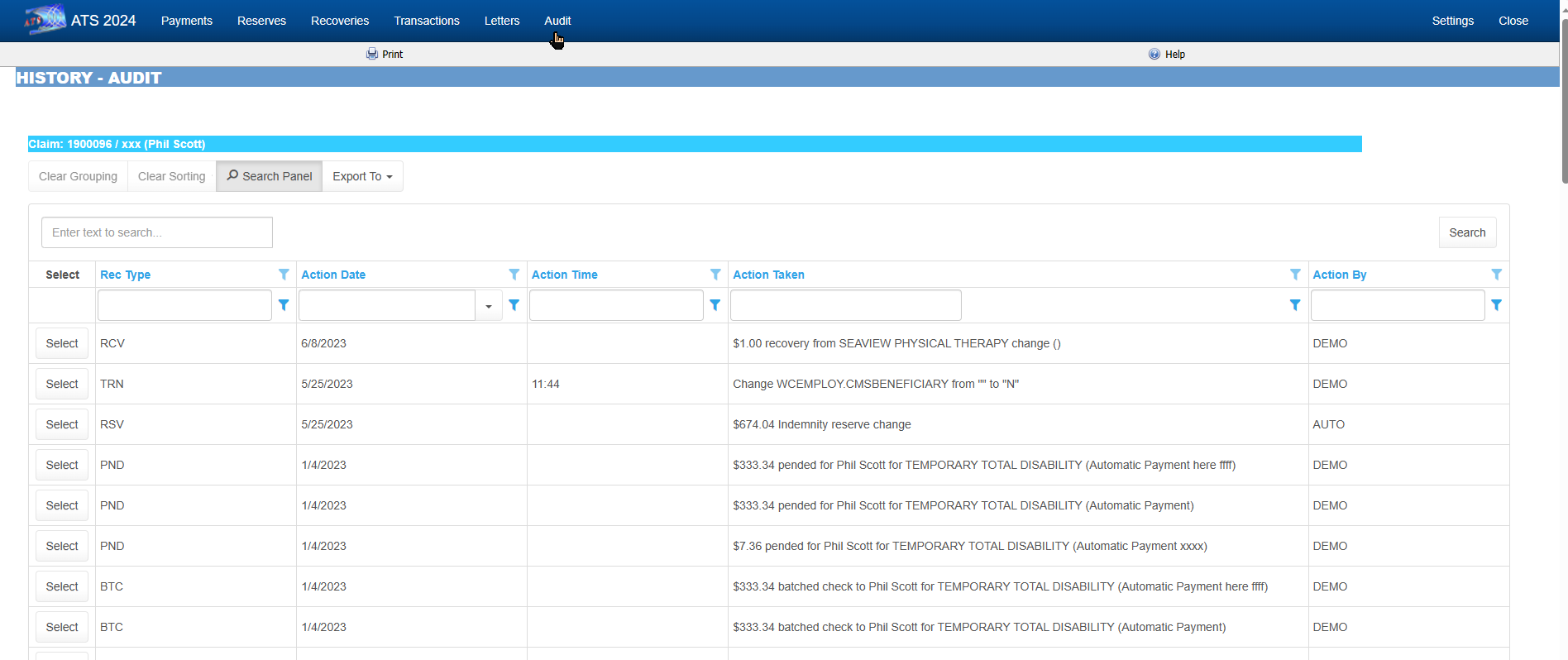Click the ATS 2024 logo icon
The image size is (1568, 660).
pyautogui.click(x=45, y=20)
